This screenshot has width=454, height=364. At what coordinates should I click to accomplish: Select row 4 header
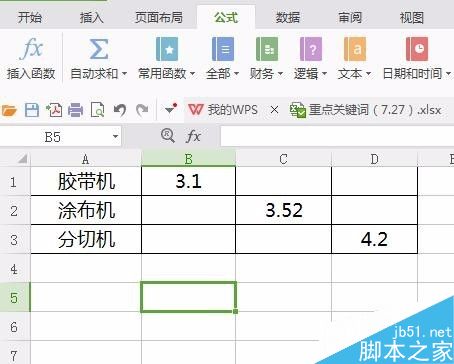pyautogui.click(x=15, y=268)
